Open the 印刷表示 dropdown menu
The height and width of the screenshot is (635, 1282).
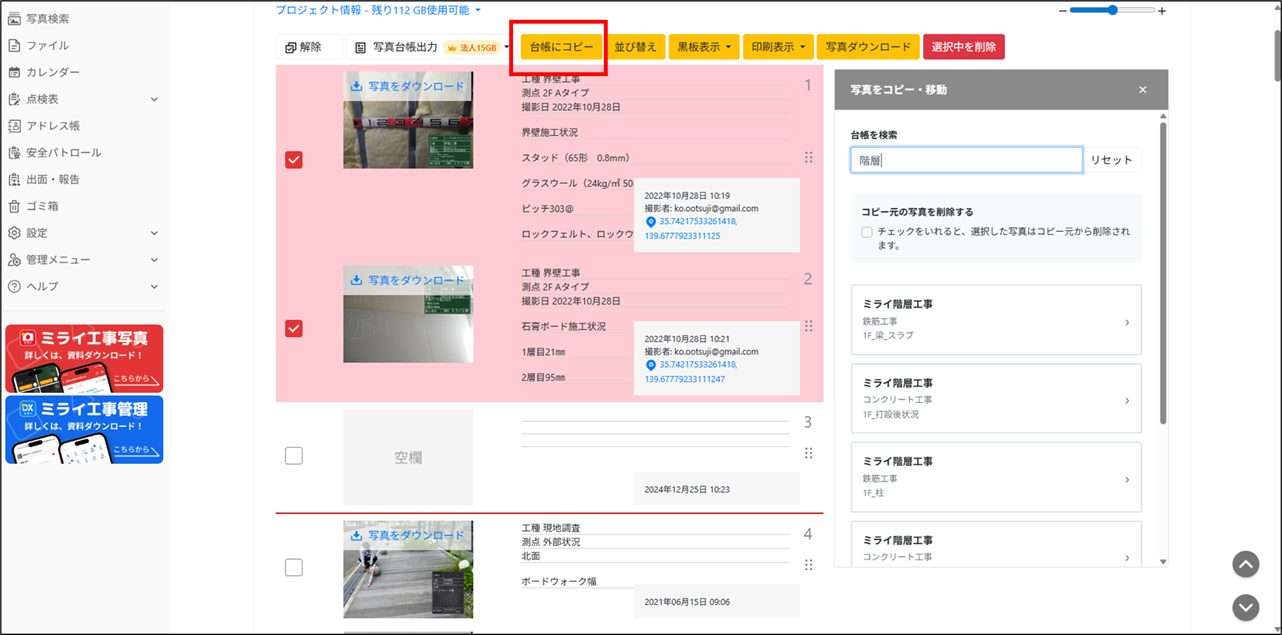(778, 47)
